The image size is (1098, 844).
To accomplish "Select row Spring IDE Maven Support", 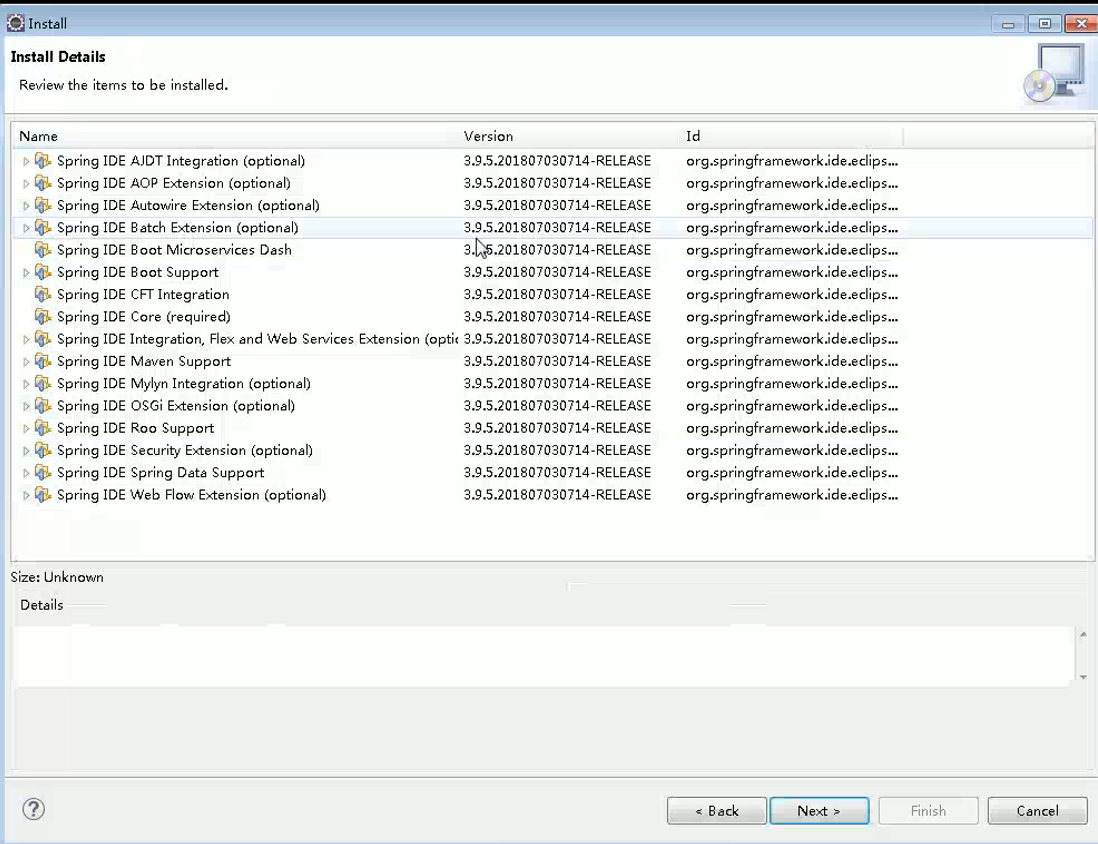I will click(552, 361).
